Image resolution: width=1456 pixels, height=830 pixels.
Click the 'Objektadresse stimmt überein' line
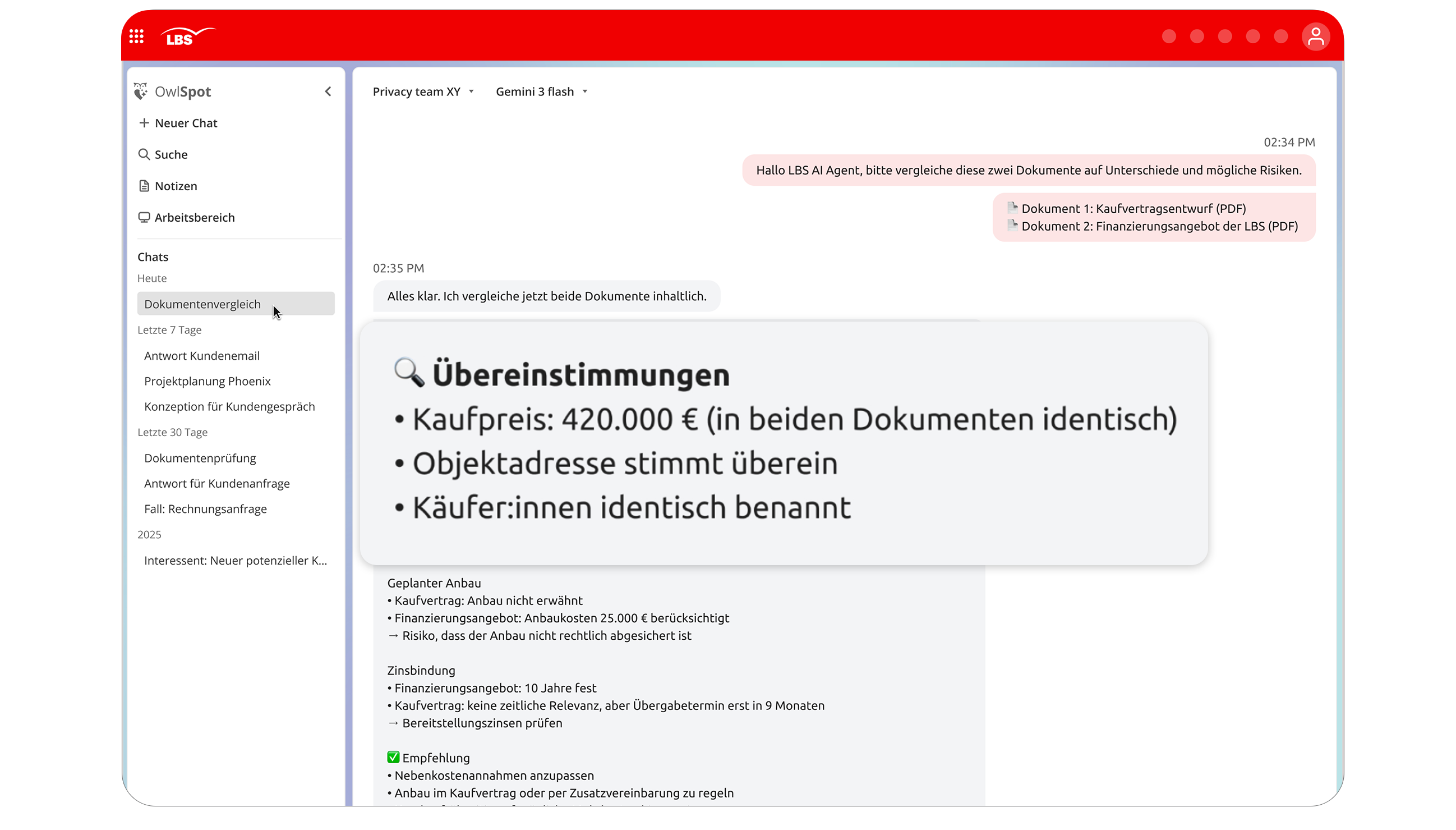[x=616, y=464]
